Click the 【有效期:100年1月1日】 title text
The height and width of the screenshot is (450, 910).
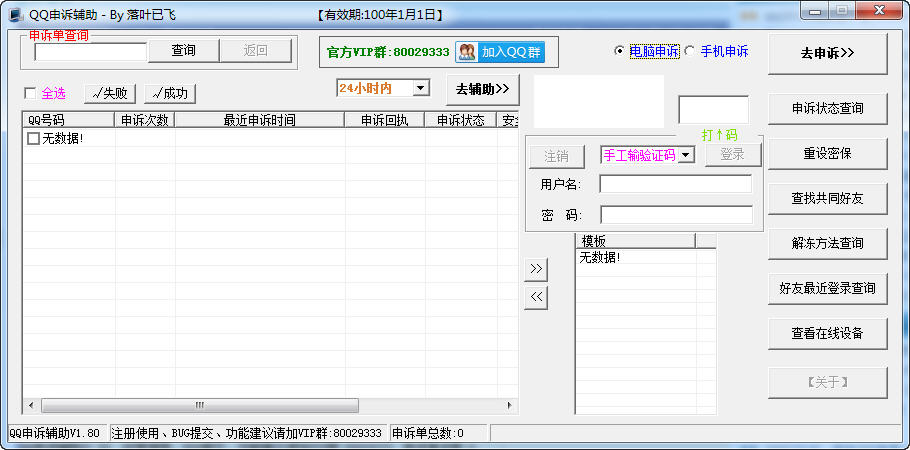tap(380, 15)
